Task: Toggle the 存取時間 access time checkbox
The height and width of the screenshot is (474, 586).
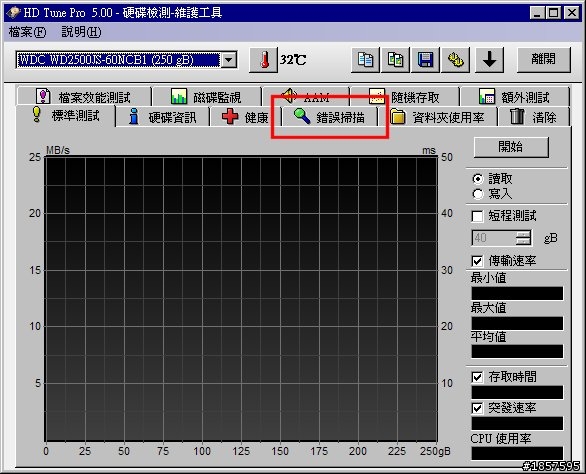Action: (x=477, y=377)
